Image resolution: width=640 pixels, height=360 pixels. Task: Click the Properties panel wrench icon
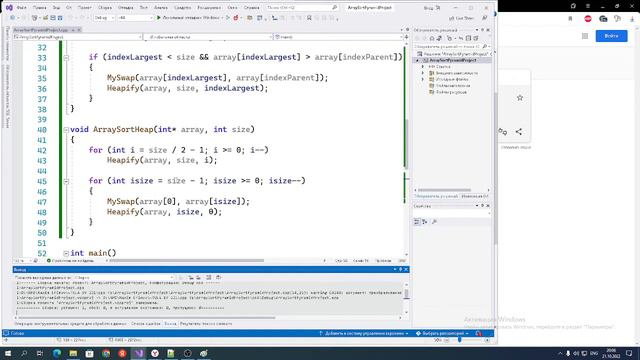(434, 222)
